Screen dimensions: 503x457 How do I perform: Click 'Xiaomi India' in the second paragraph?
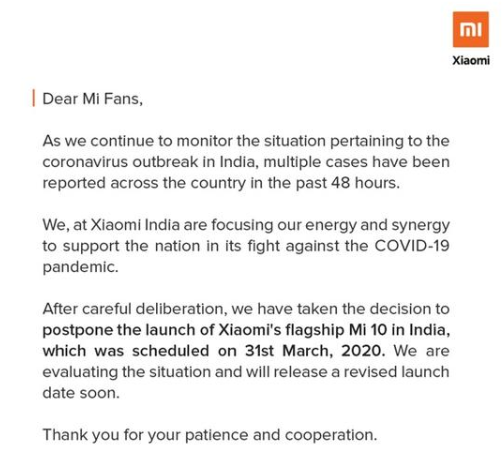click(135, 225)
